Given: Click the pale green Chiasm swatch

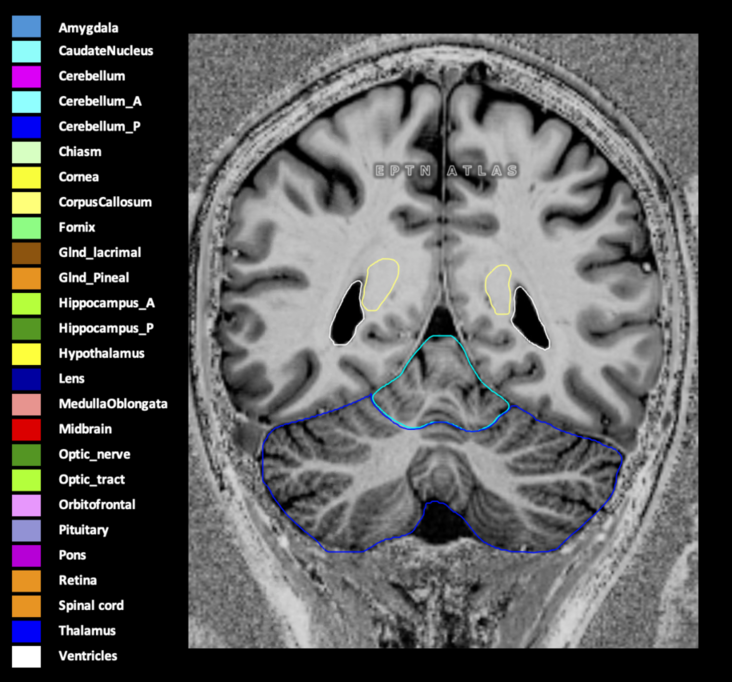Looking at the screenshot, I should 26,152.
